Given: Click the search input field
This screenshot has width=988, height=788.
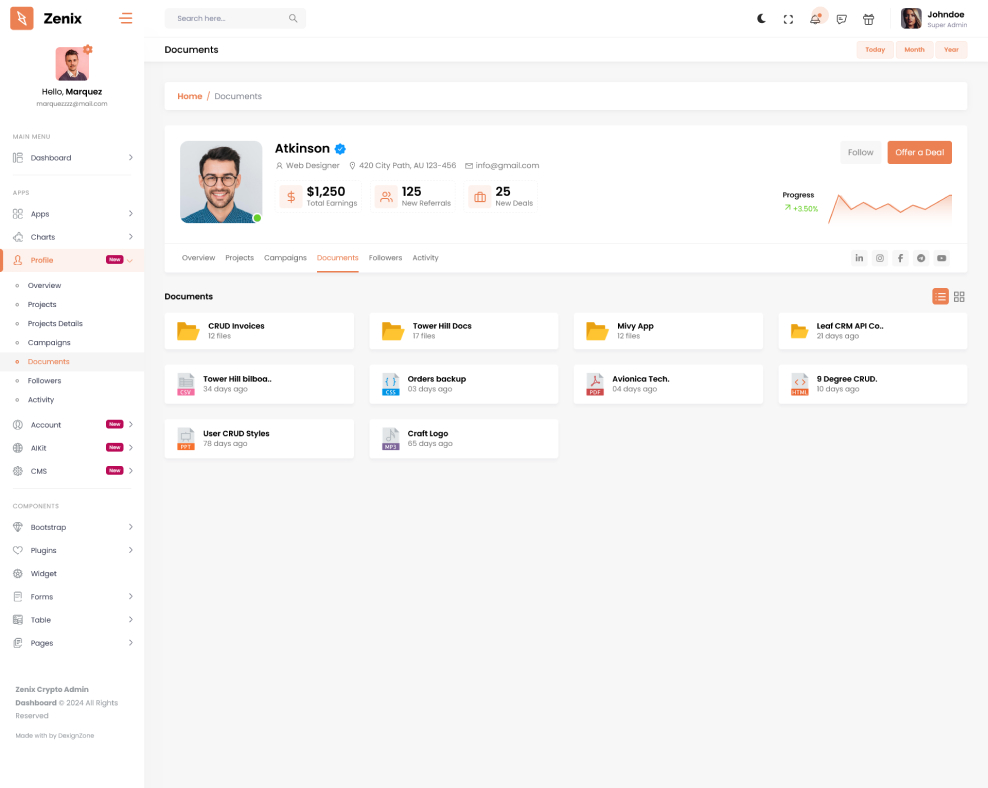Looking at the screenshot, I should pos(228,18).
